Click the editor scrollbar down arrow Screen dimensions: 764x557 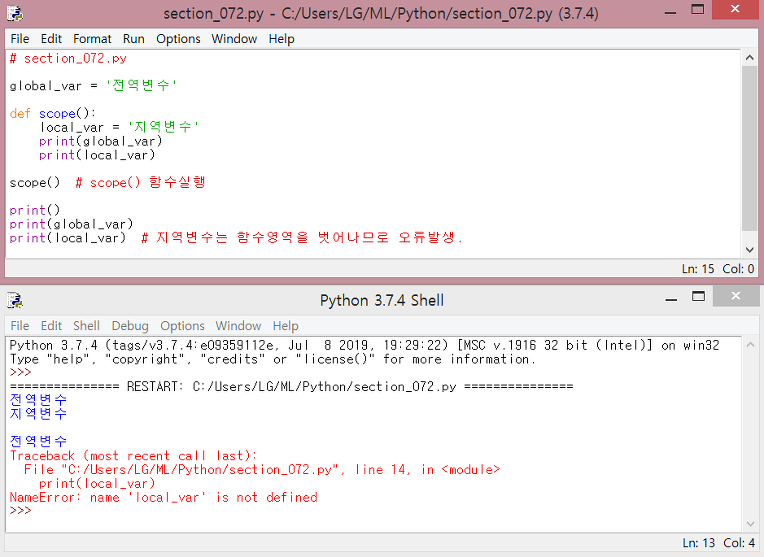coord(750,250)
